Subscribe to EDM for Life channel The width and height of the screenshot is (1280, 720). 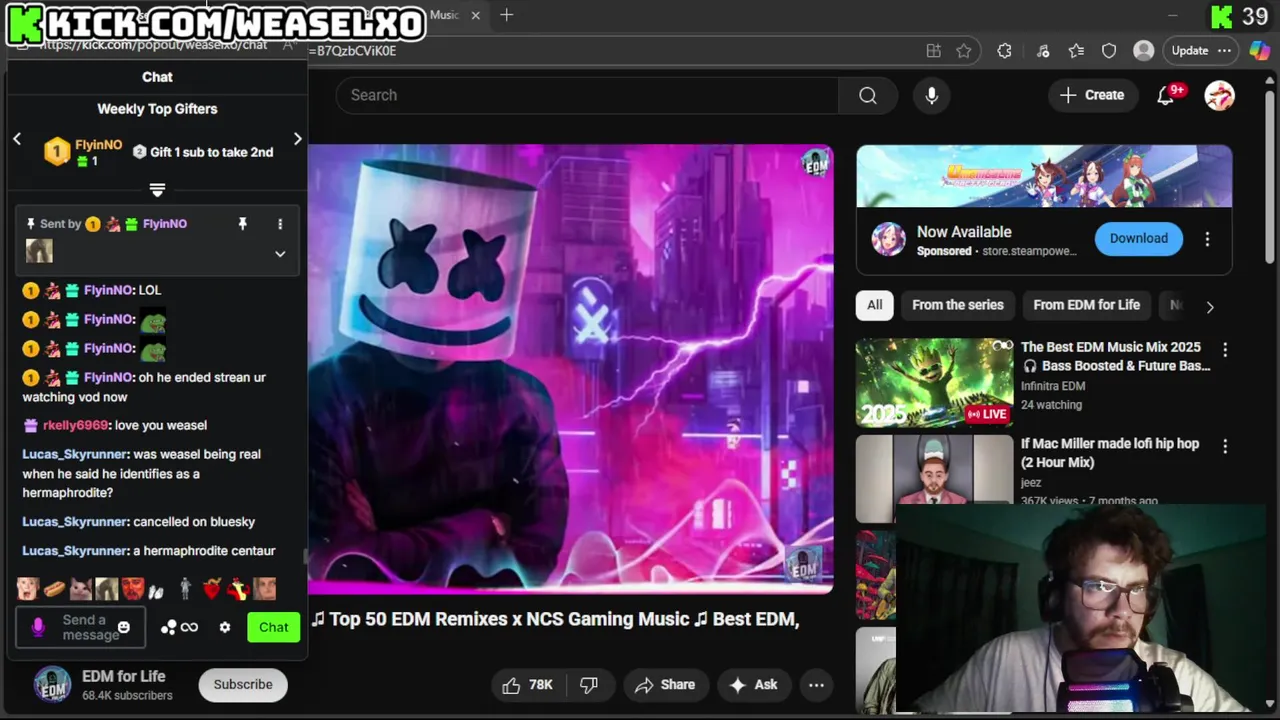coord(243,685)
